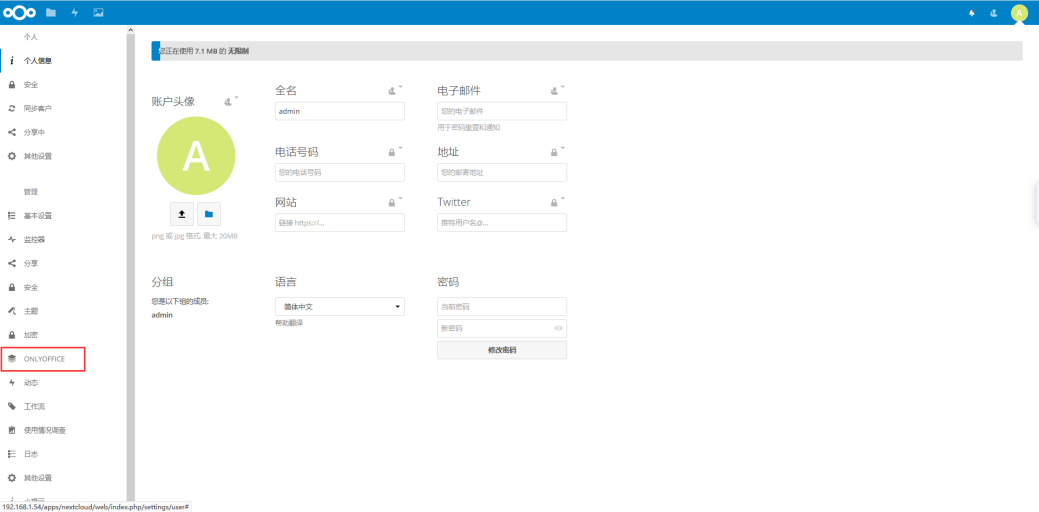Open the Gallery picture icon in header
Screen dimensions: 1039x512
point(98,13)
